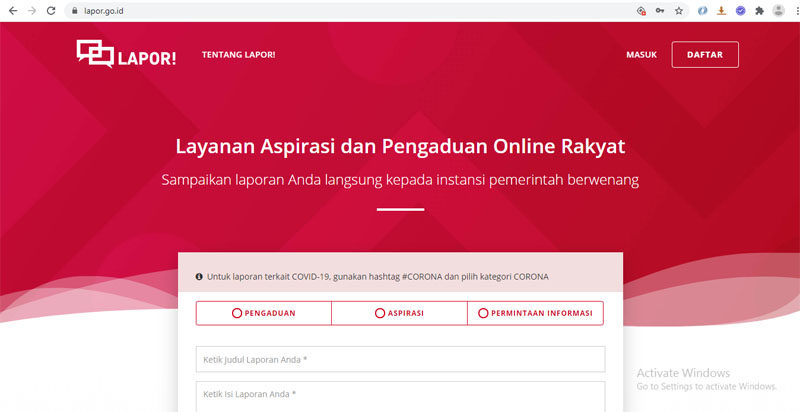Reload the lapor.go.id page
The image size is (800, 412).
pos(51,11)
